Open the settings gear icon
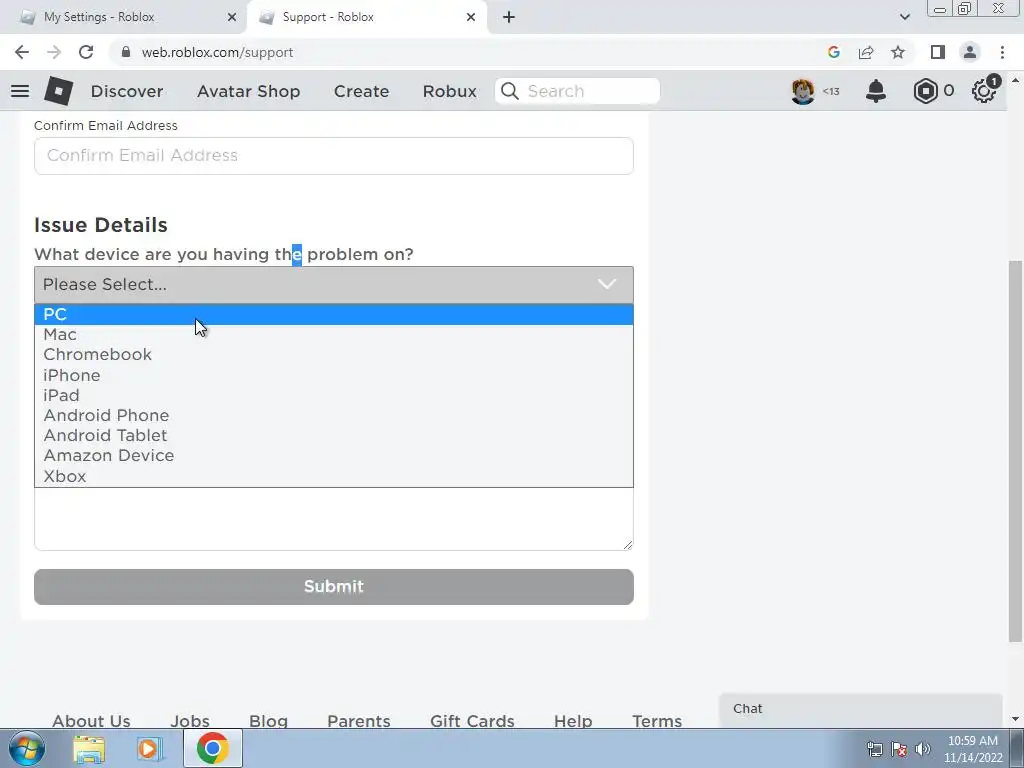This screenshot has width=1024, height=768. [984, 90]
